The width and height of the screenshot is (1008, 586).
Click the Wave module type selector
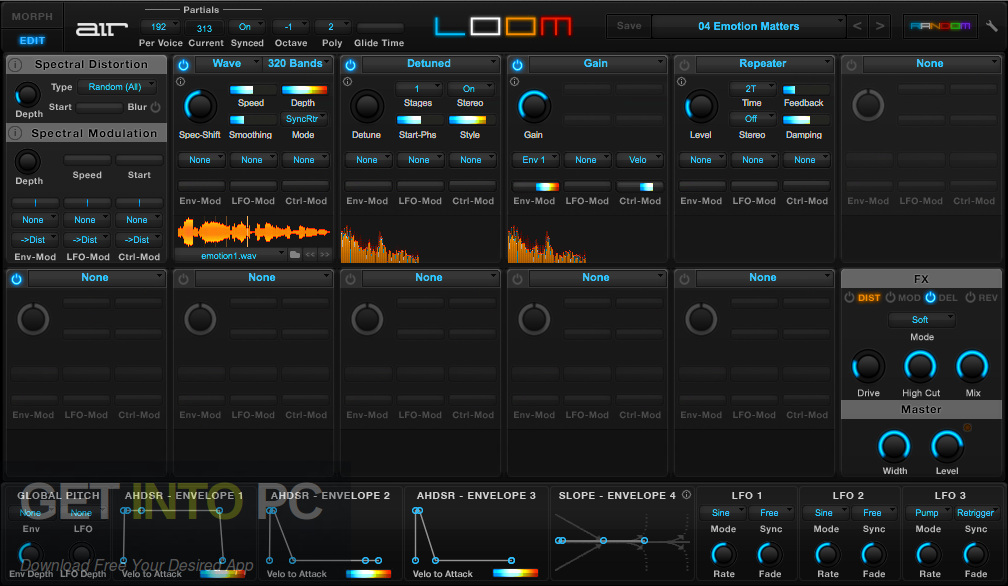coord(229,64)
